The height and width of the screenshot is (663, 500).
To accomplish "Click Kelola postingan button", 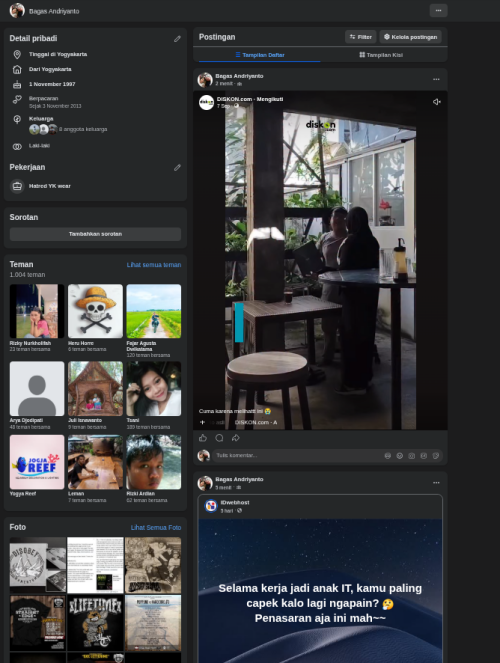I will 410,37.
